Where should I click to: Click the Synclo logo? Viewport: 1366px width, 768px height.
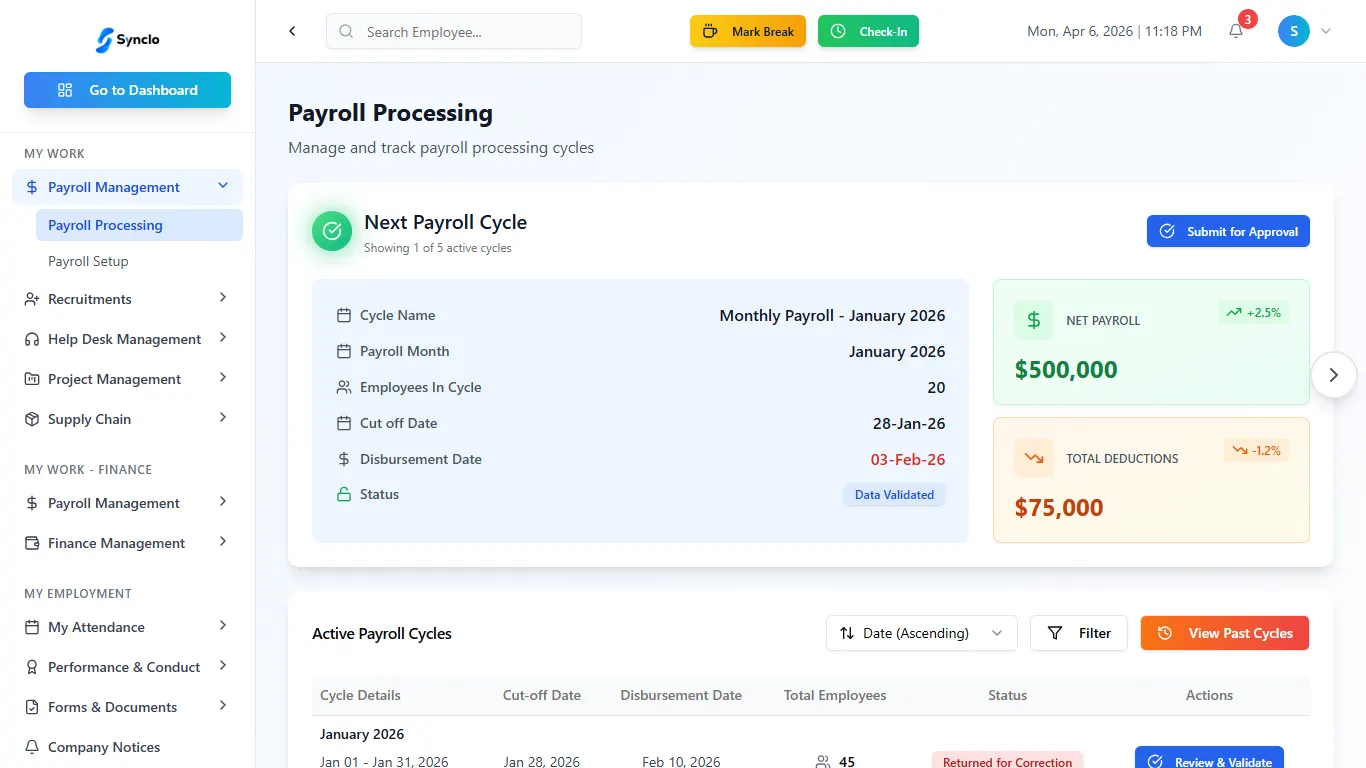127,40
